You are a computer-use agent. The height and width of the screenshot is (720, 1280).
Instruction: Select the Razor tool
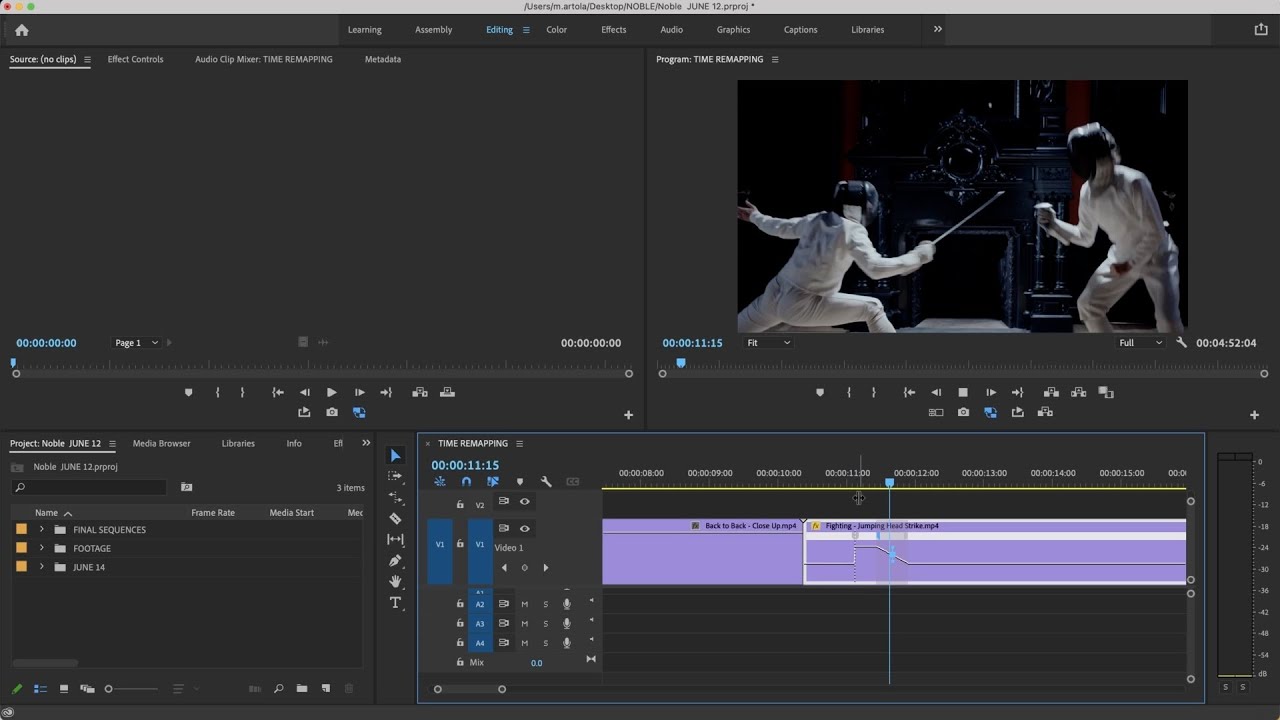(x=395, y=518)
